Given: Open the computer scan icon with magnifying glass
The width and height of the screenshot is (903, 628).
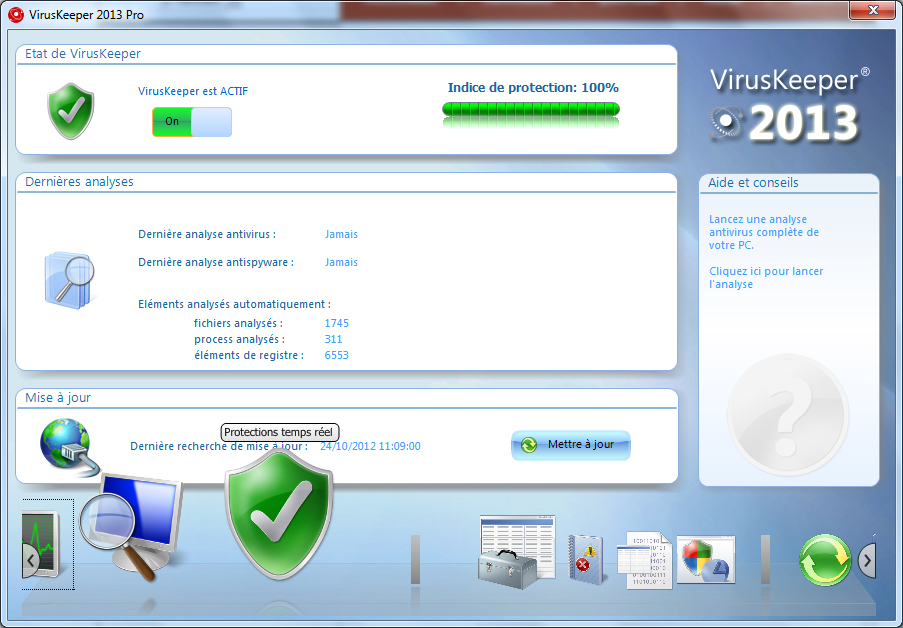Looking at the screenshot, I should pos(130,525).
